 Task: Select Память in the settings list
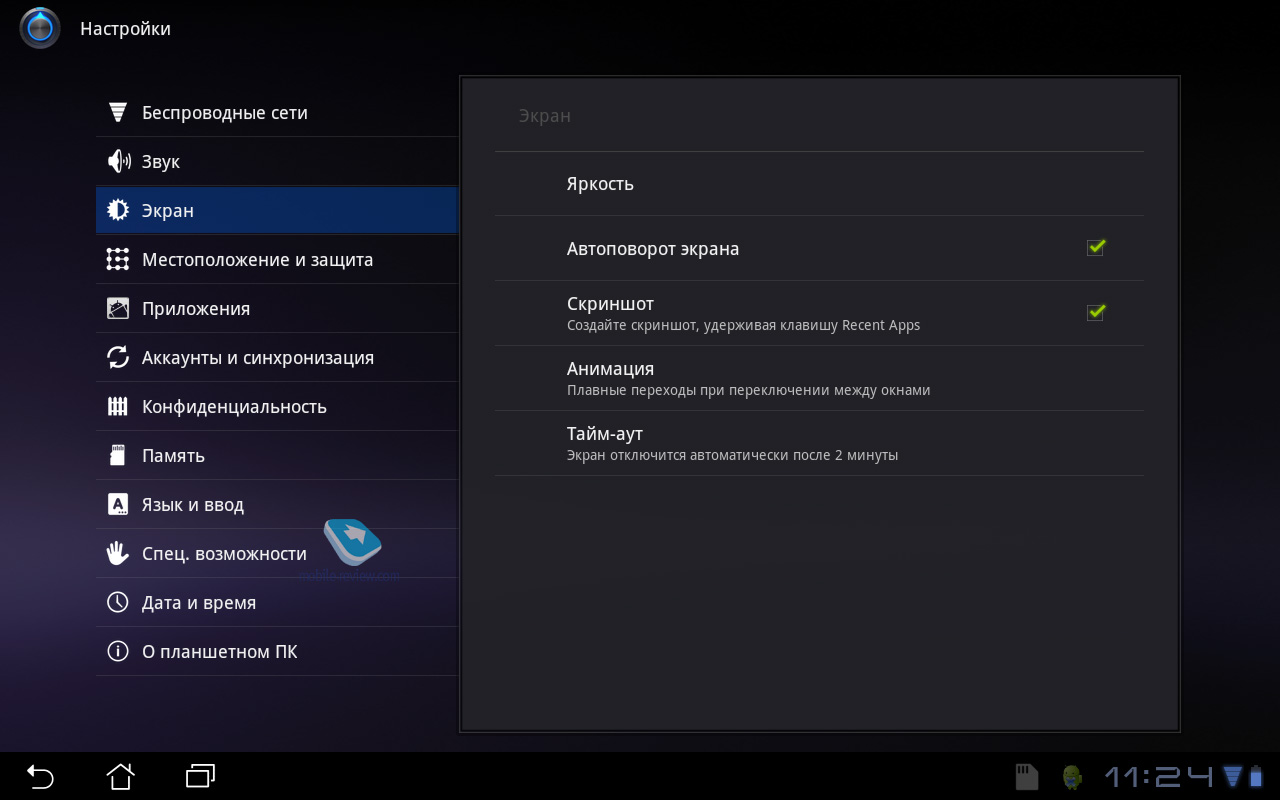click(173, 455)
